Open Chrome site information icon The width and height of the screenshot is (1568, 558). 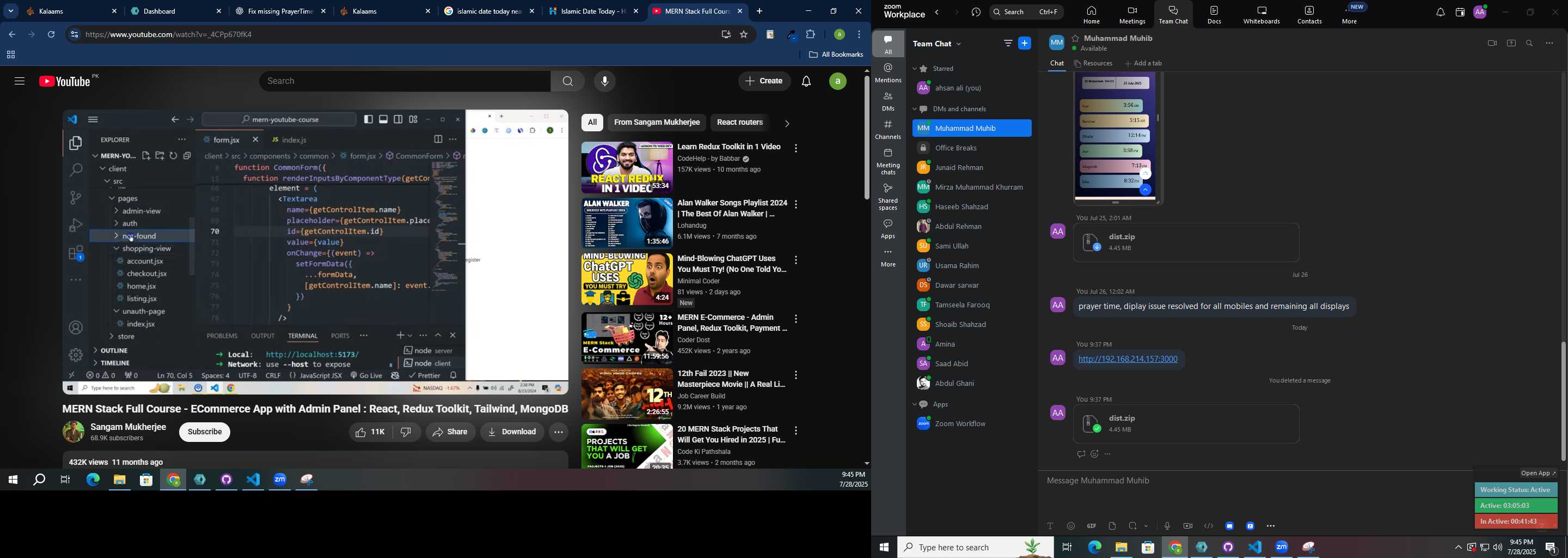74,35
